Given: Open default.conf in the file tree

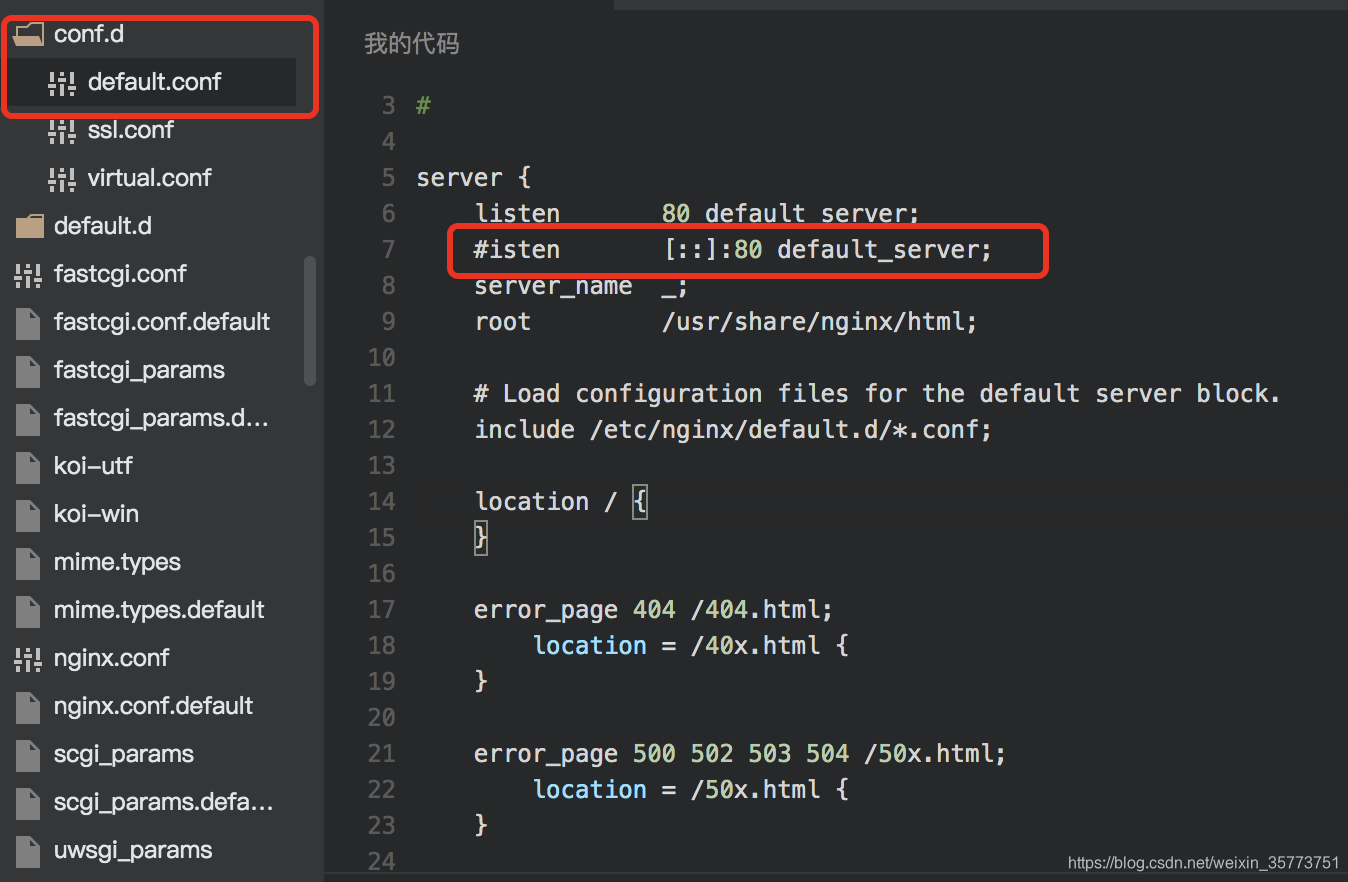Looking at the screenshot, I should coord(155,82).
